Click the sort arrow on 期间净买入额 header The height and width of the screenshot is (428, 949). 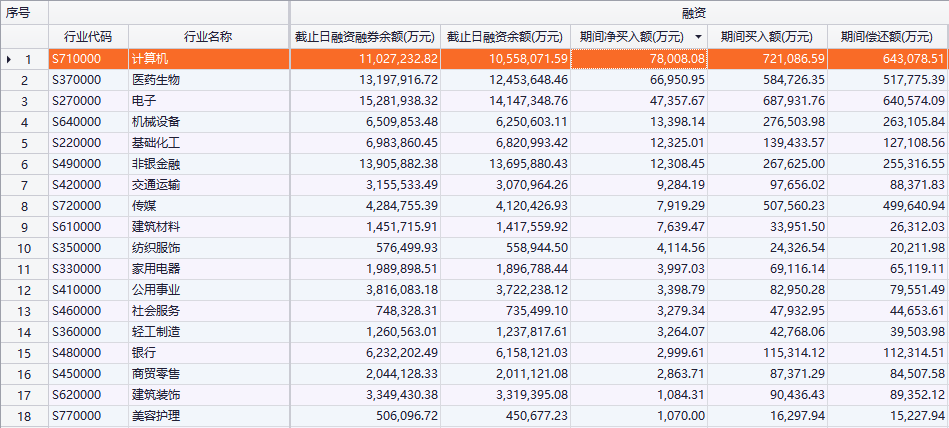coord(697,37)
